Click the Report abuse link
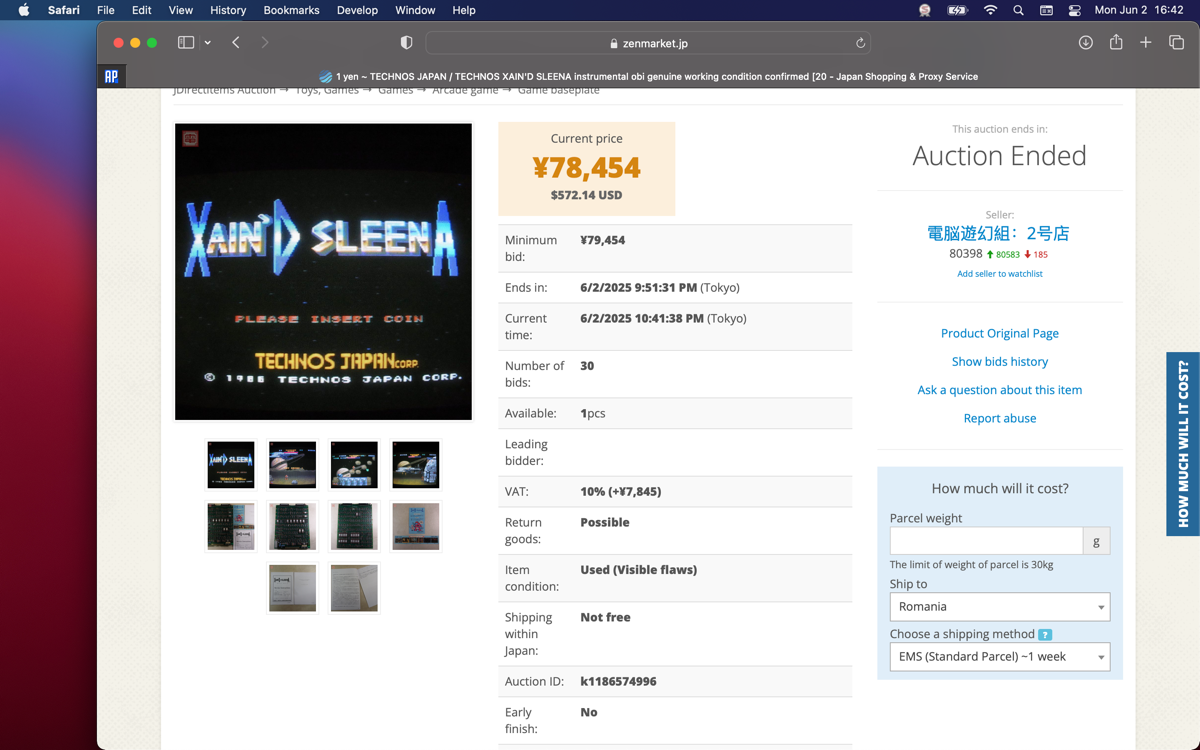Viewport: 1200px width, 750px height. [1000, 418]
